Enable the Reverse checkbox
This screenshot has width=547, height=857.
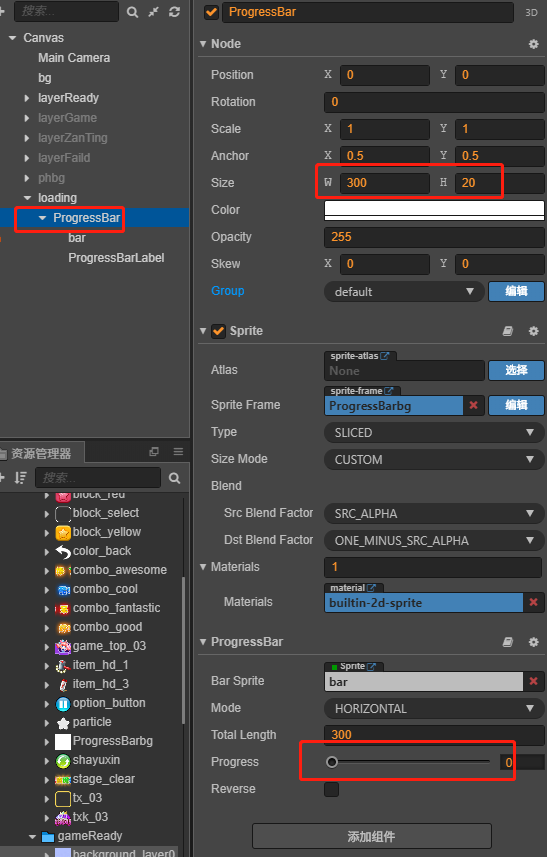coord(331,789)
